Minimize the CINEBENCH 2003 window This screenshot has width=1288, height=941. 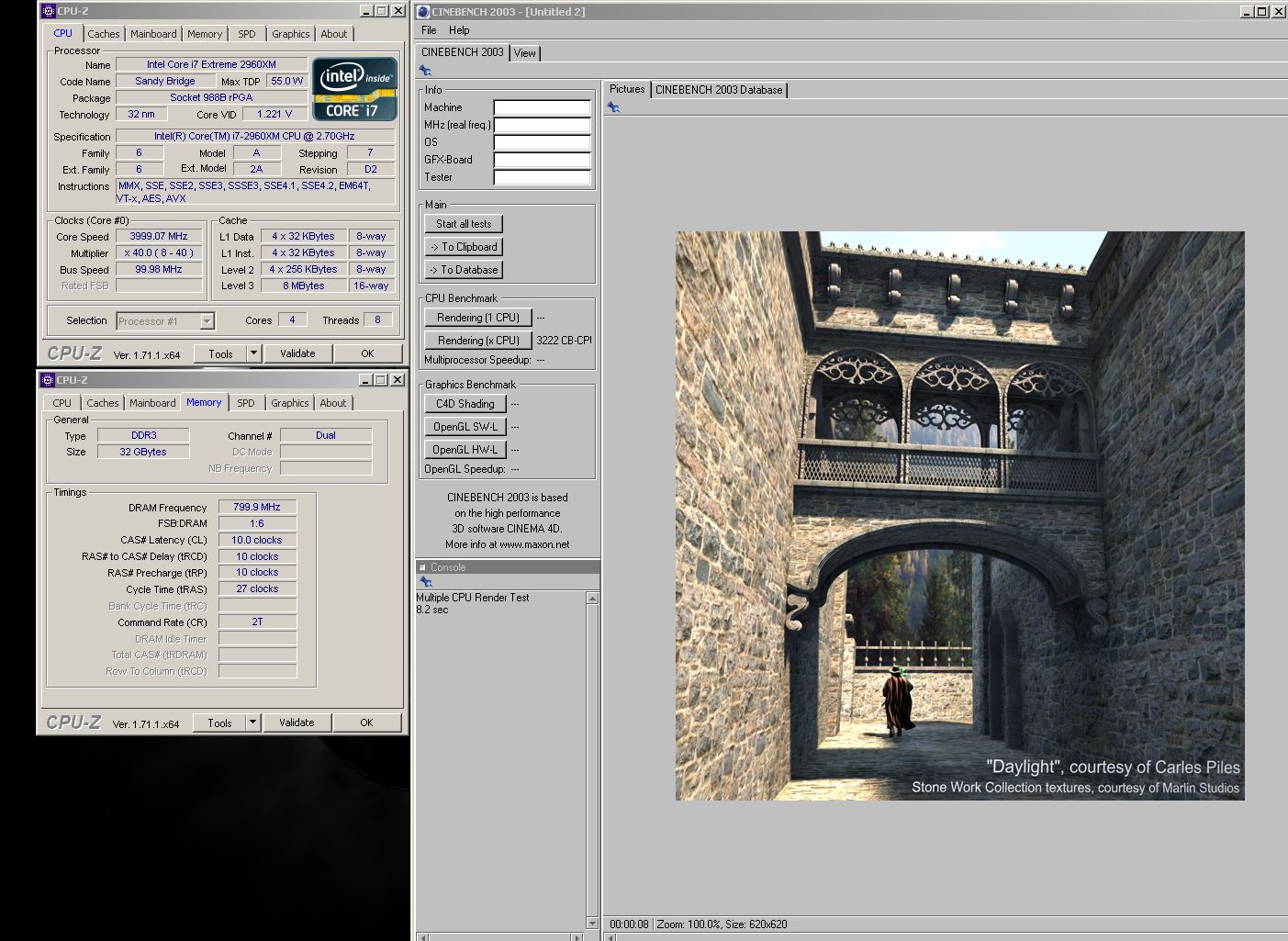point(1247,12)
